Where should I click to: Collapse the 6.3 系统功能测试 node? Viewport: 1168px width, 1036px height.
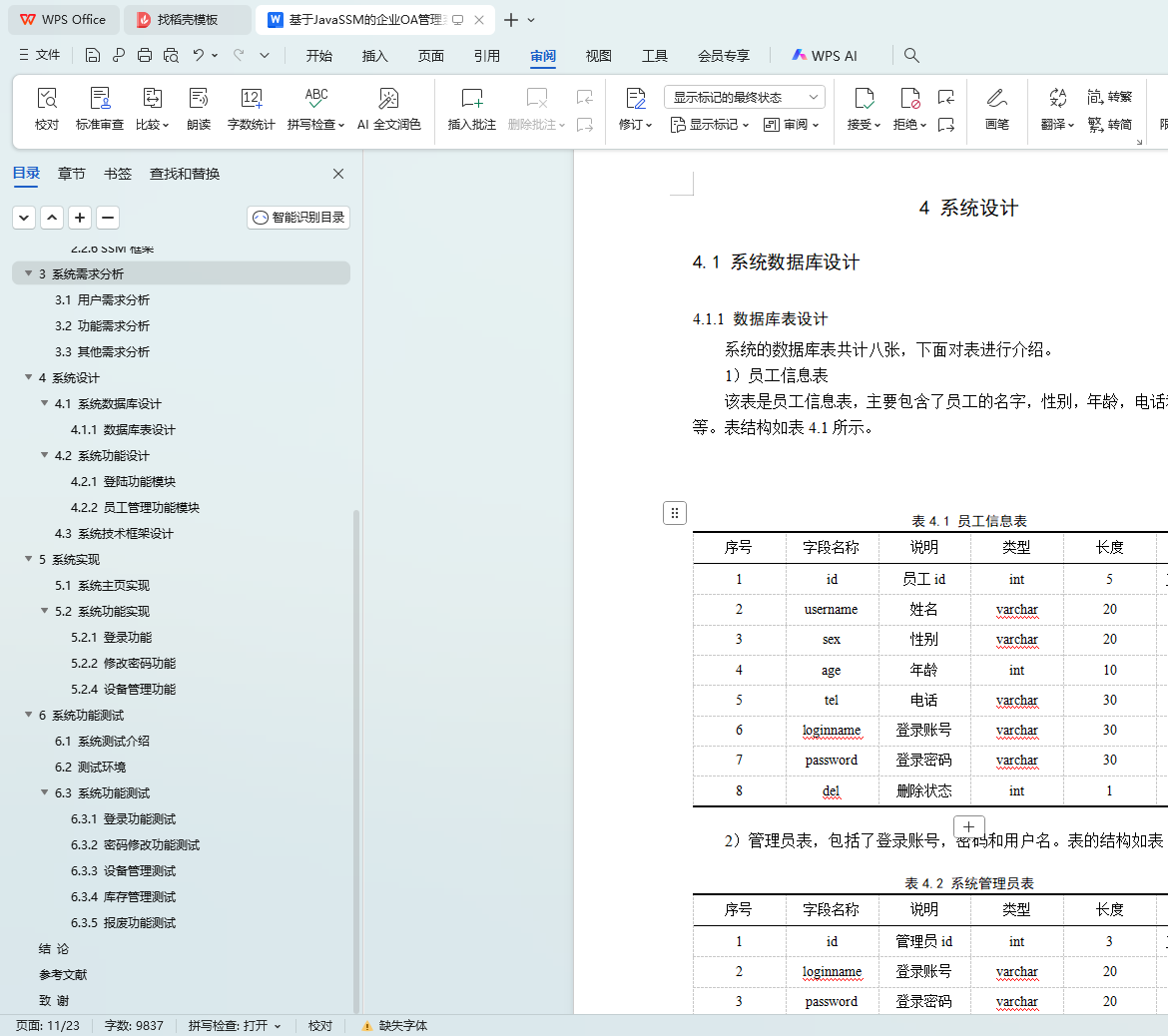coord(44,792)
